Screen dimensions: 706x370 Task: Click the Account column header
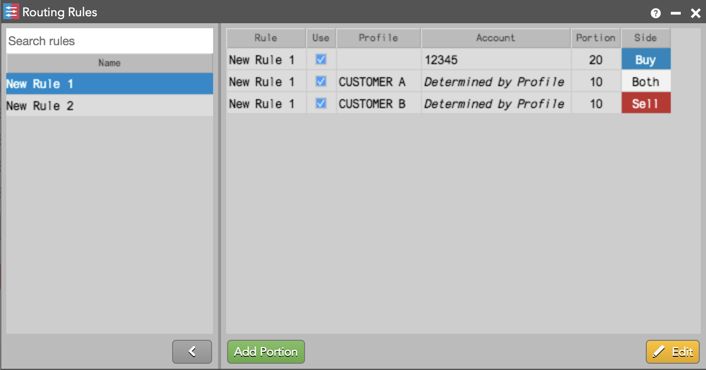(x=496, y=38)
